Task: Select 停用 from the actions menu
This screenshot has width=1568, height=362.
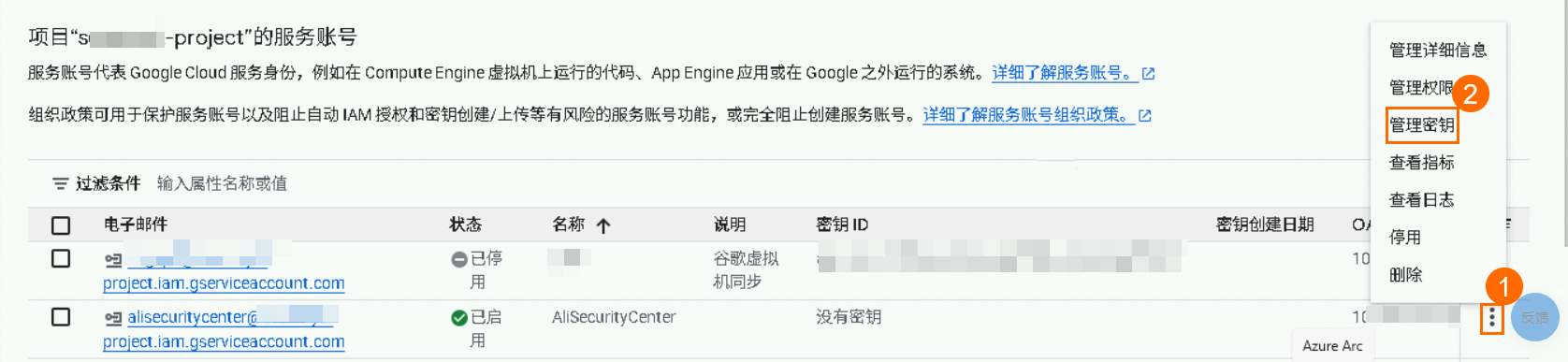Action: [x=1405, y=238]
